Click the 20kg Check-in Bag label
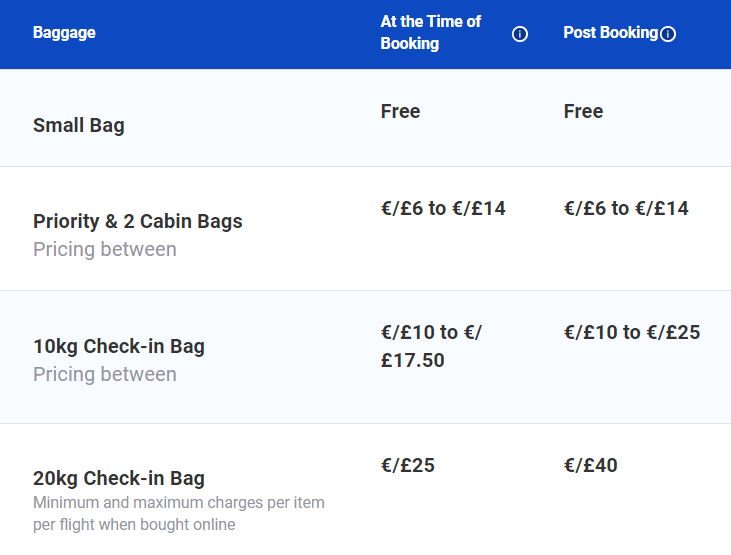This screenshot has width=731, height=555. pyautogui.click(x=119, y=478)
